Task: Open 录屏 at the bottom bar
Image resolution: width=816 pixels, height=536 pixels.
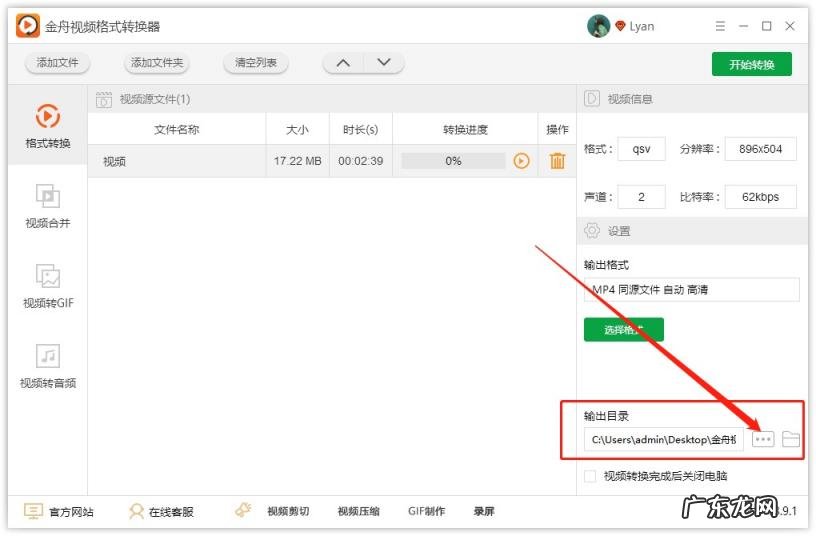Action: tap(483, 512)
